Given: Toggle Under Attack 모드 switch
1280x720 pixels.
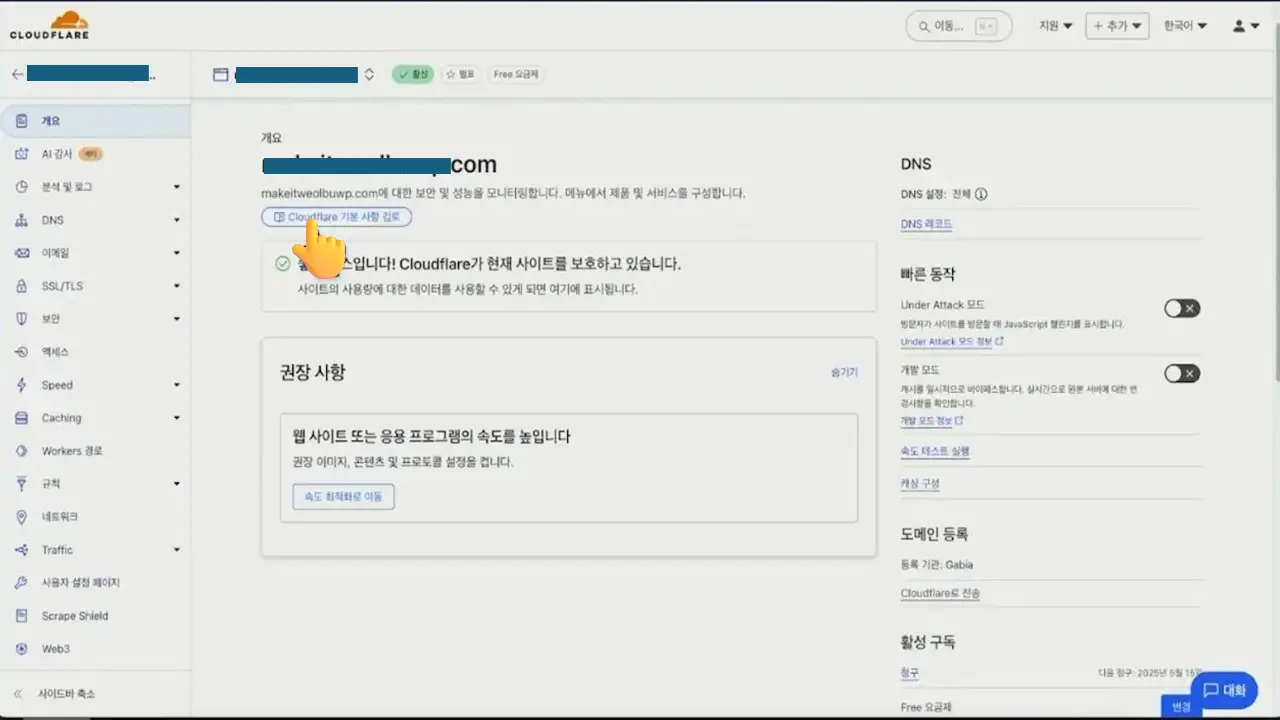Looking at the screenshot, I should coord(1182,308).
